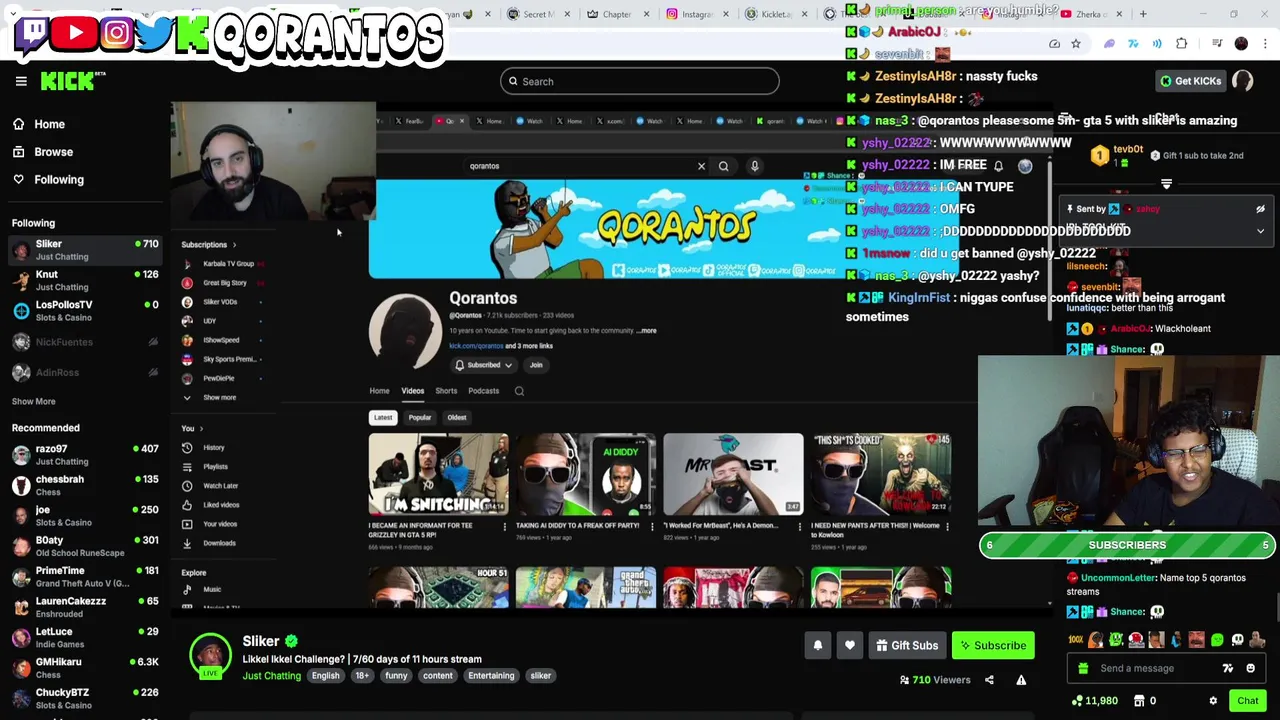Click the Gift Subs button
Image resolution: width=1280 pixels, height=720 pixels.
(907, 645)
